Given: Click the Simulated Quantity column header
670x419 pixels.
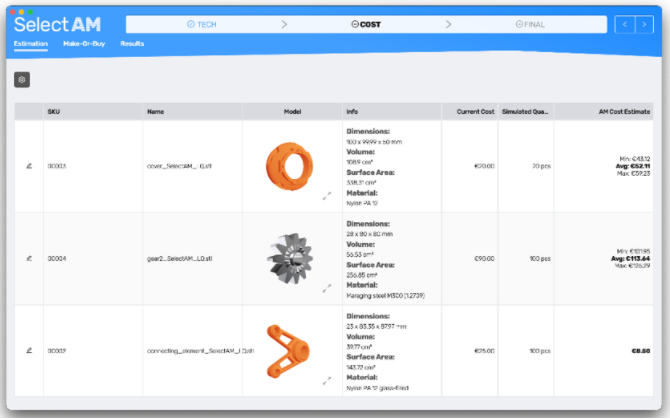Looking at the screenshot, I should tap(525, 111).
